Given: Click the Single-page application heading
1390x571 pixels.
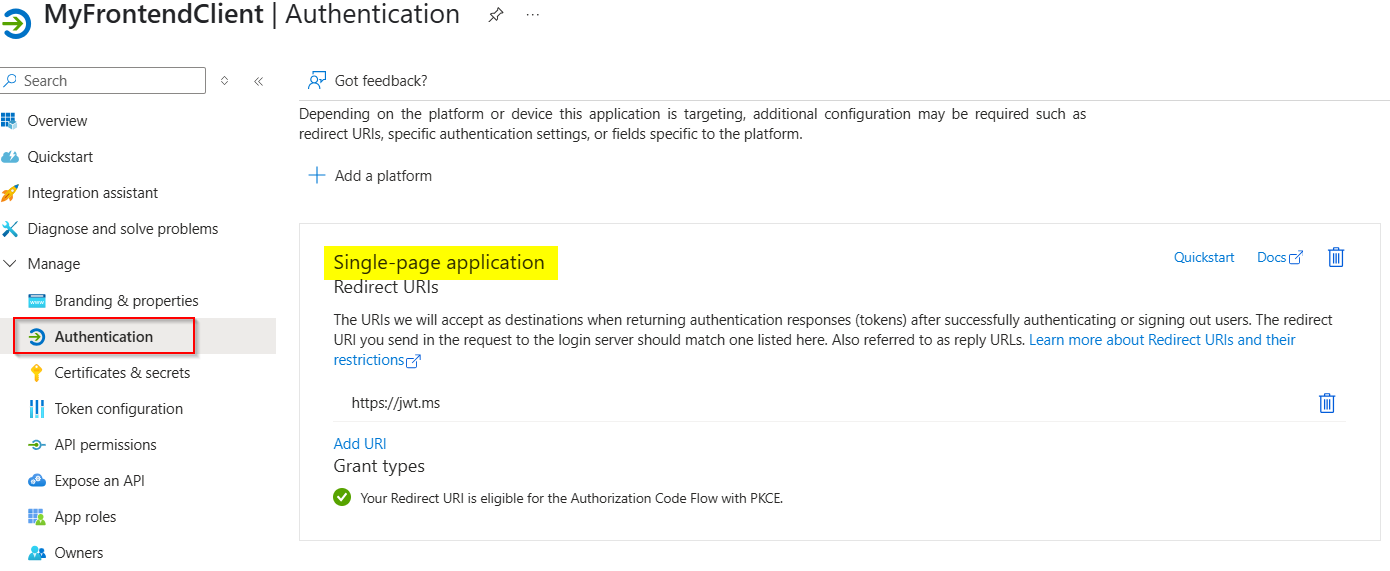Looking at the screenshot, I should click(439, 263).
